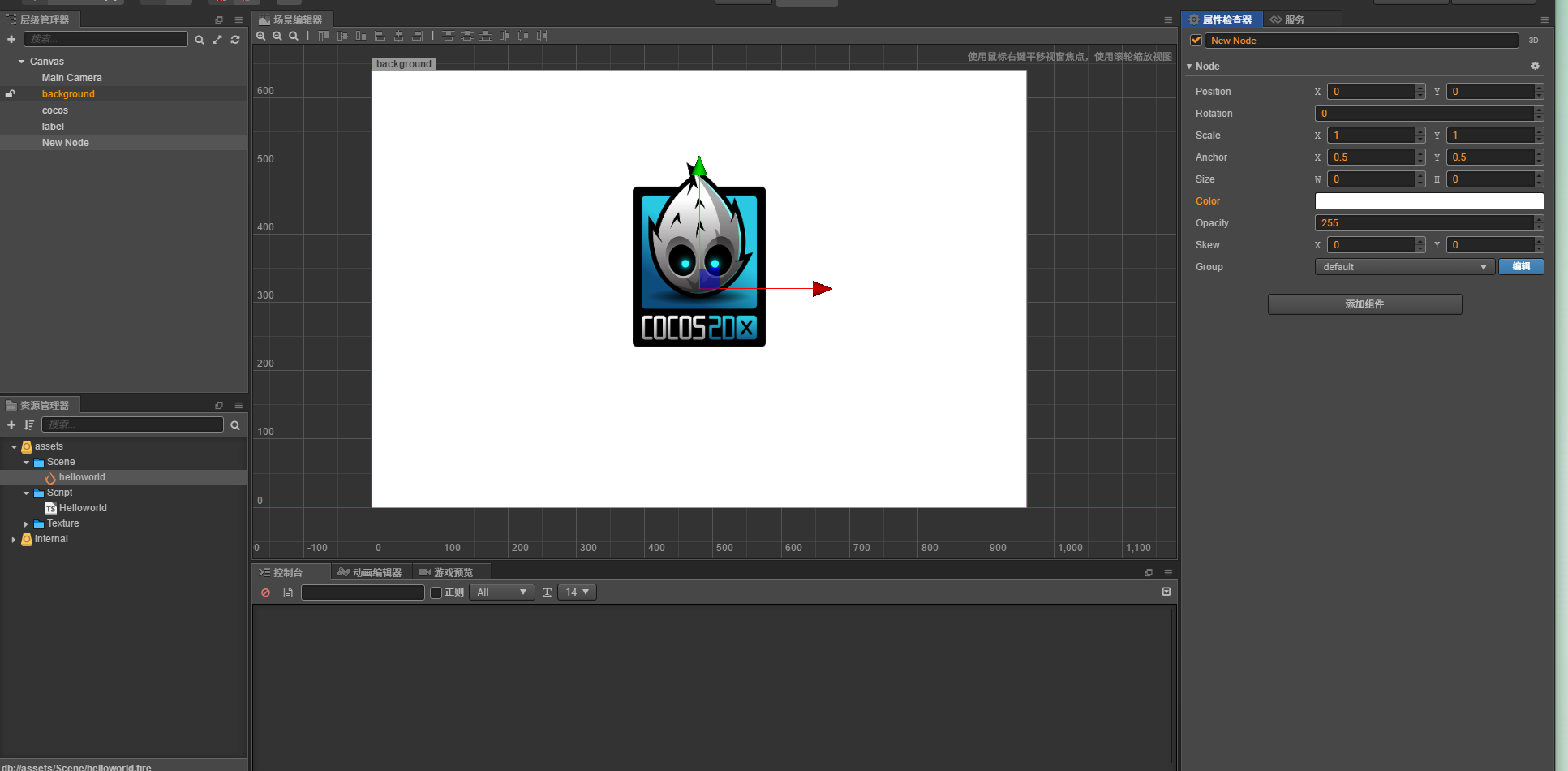Clear the console log

pos(265,592)
